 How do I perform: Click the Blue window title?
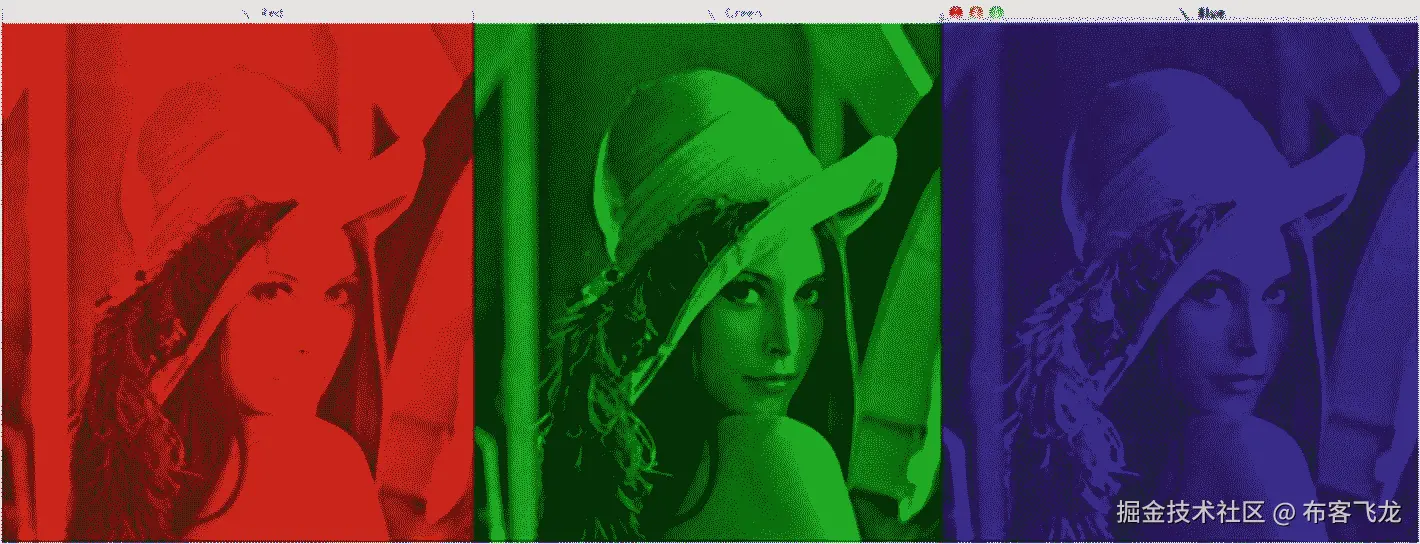click(1211, 13)
